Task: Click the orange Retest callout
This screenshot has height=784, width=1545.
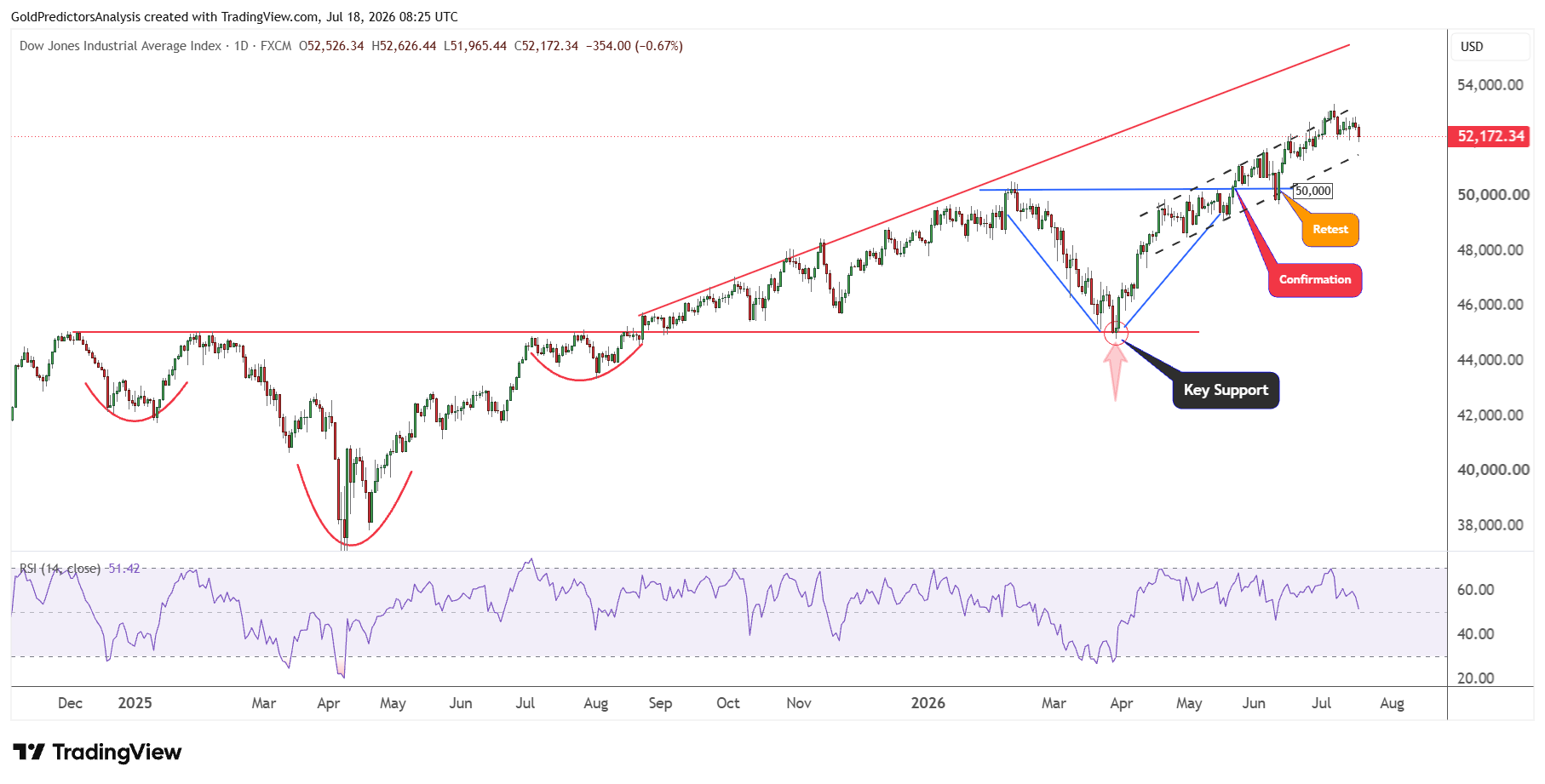Action: tap(1330, 230)
